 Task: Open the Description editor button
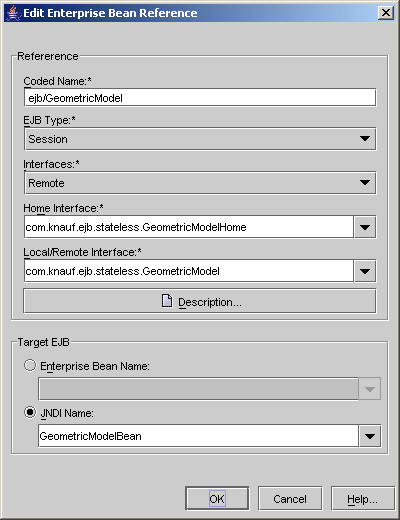pos(200,301)
